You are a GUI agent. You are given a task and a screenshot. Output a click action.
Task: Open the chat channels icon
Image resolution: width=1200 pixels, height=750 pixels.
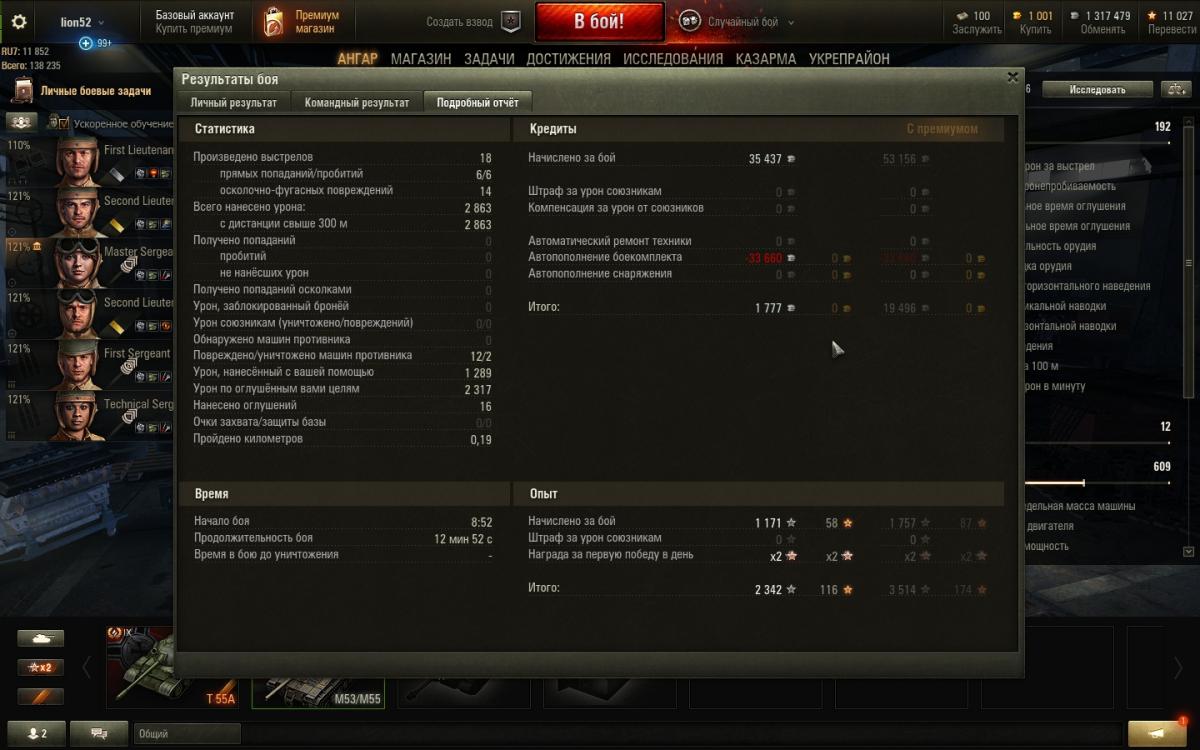coord(99,733)
